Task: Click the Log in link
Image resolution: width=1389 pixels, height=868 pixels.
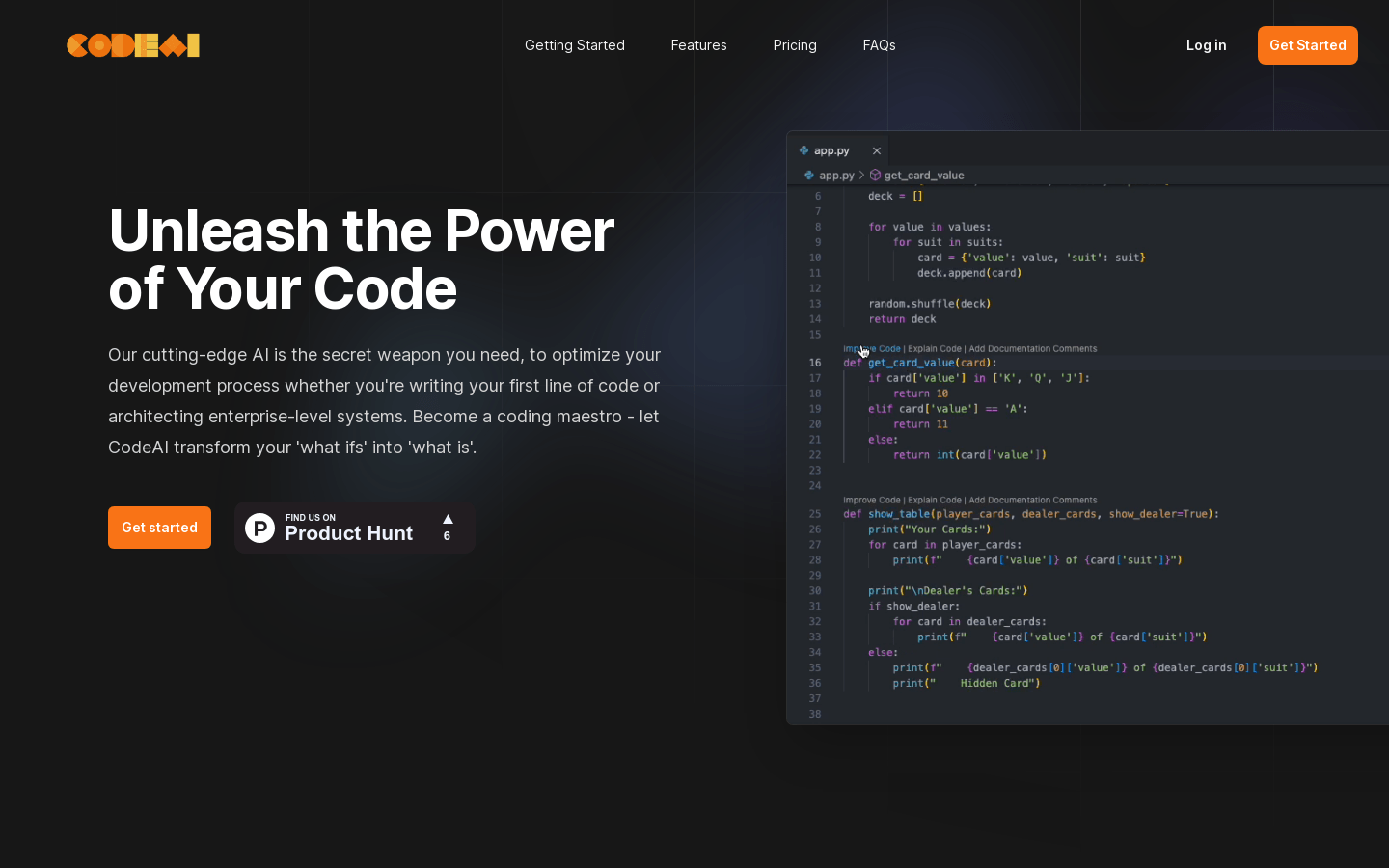Action: (1207, 45)
